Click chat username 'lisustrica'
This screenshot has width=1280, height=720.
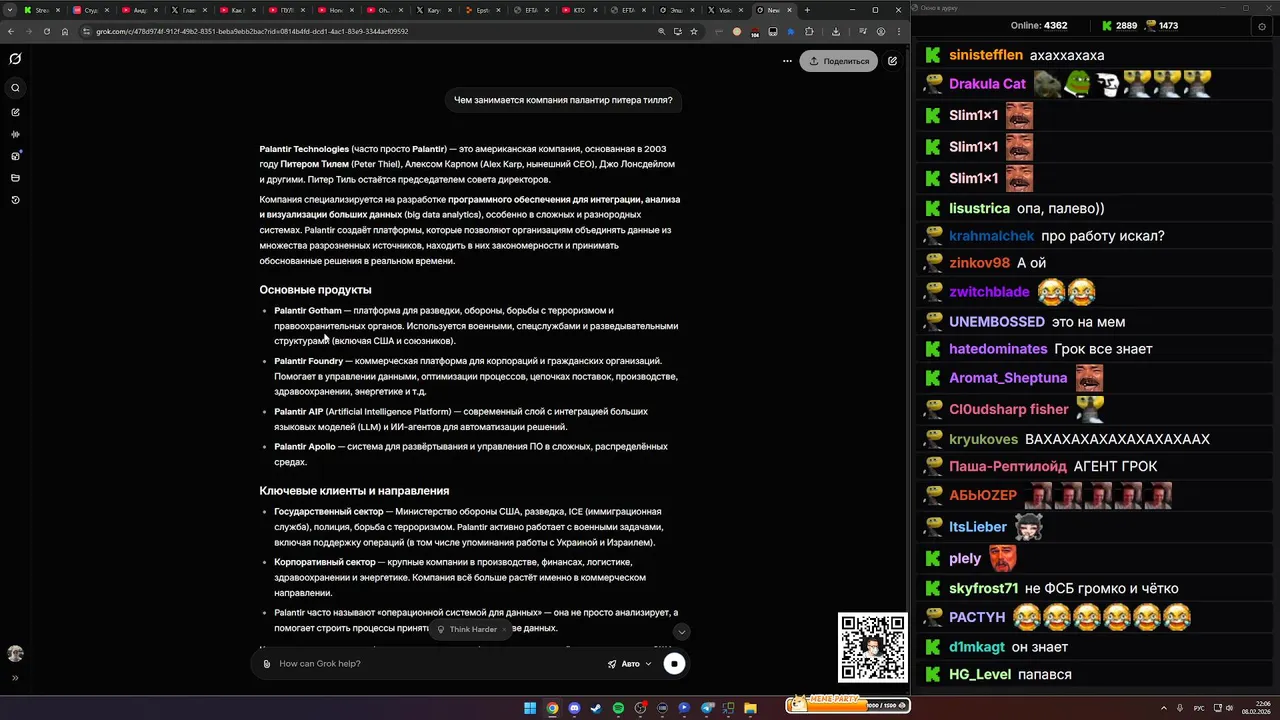click(979, 209)
